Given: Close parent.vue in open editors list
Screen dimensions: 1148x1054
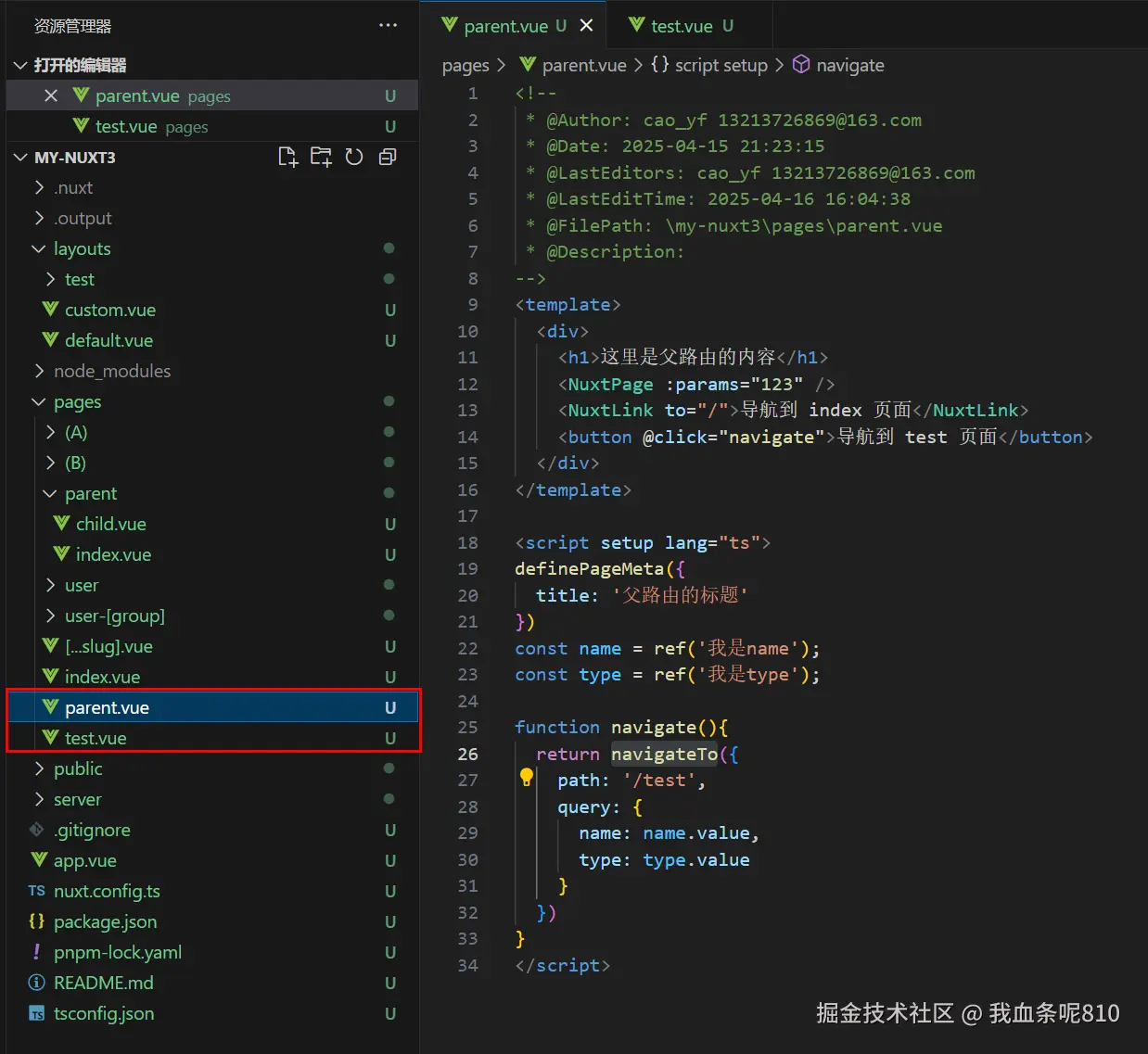Looking at the screenshot, I should pos(51,95).
